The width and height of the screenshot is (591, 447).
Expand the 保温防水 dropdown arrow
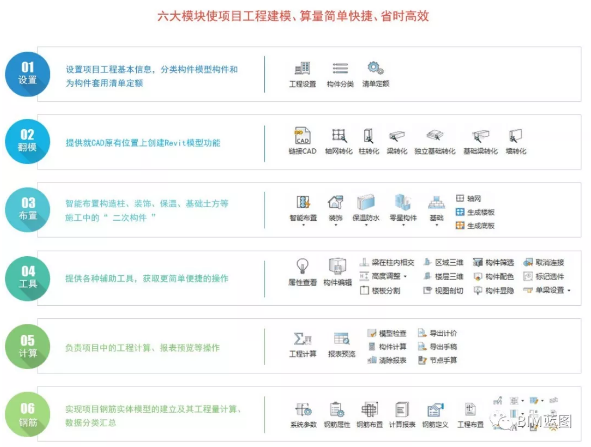(x=366, y=225)
